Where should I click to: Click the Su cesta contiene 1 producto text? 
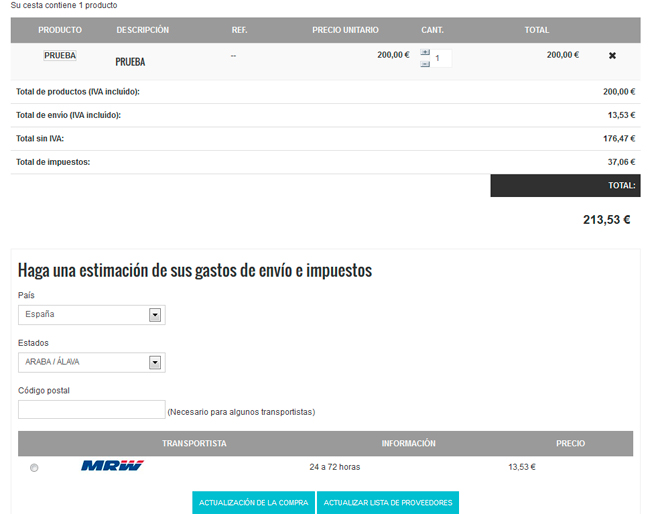64,5
